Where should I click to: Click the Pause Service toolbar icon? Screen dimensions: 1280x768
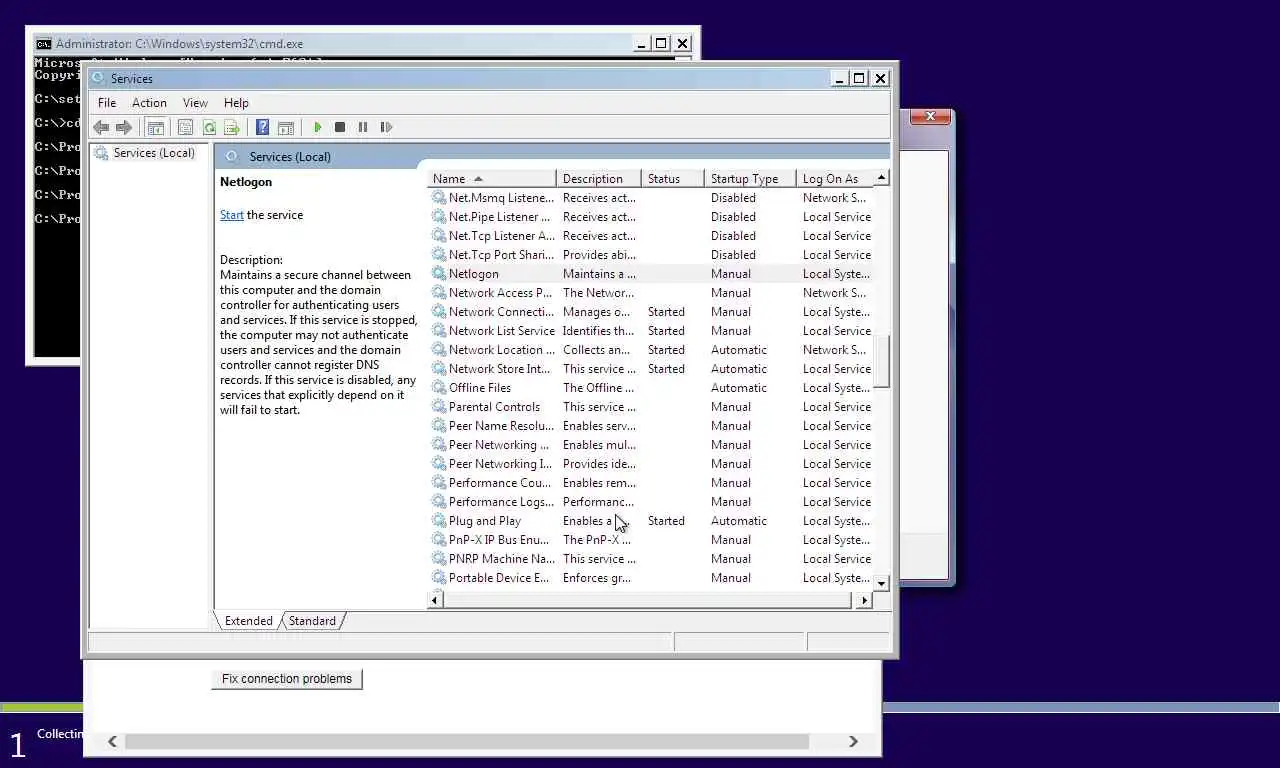tap(363, 127)
